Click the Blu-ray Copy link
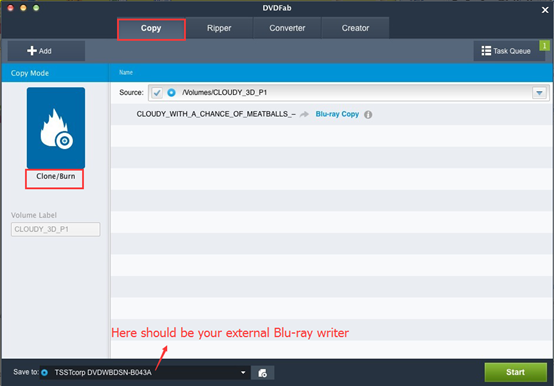Image resolution: width=554 pixels, height=386 pixels. click(337, 114)
